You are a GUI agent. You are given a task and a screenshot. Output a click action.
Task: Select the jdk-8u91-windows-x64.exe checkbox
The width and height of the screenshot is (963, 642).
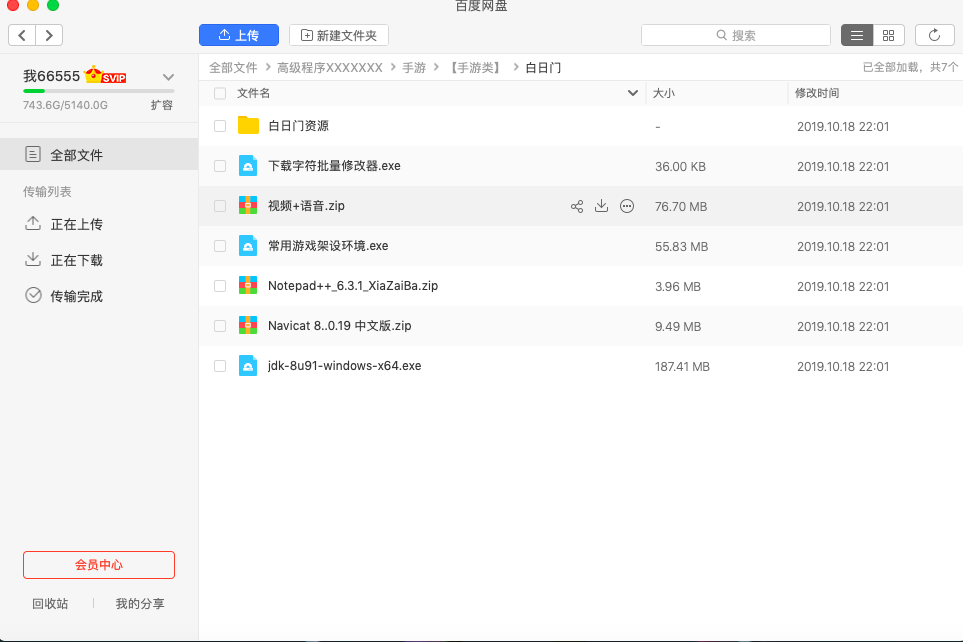[x=220, y=366]
